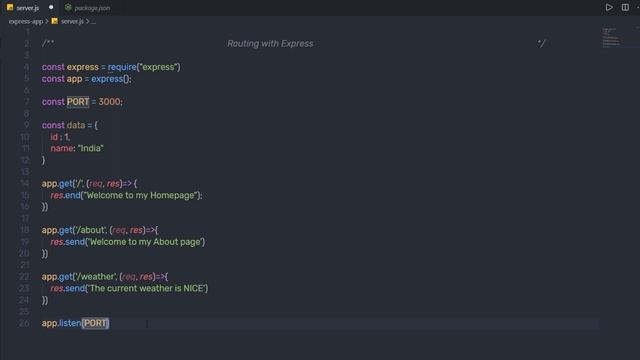
Task: Select the PORT constant declaration
Action: pyautogui.click(x=78, y=102)
